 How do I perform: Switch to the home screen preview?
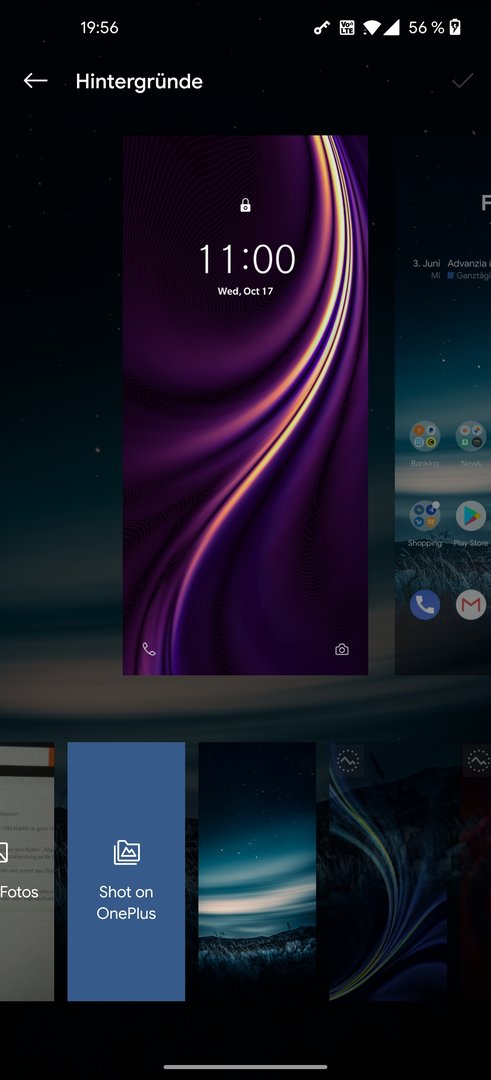point(443,405)
